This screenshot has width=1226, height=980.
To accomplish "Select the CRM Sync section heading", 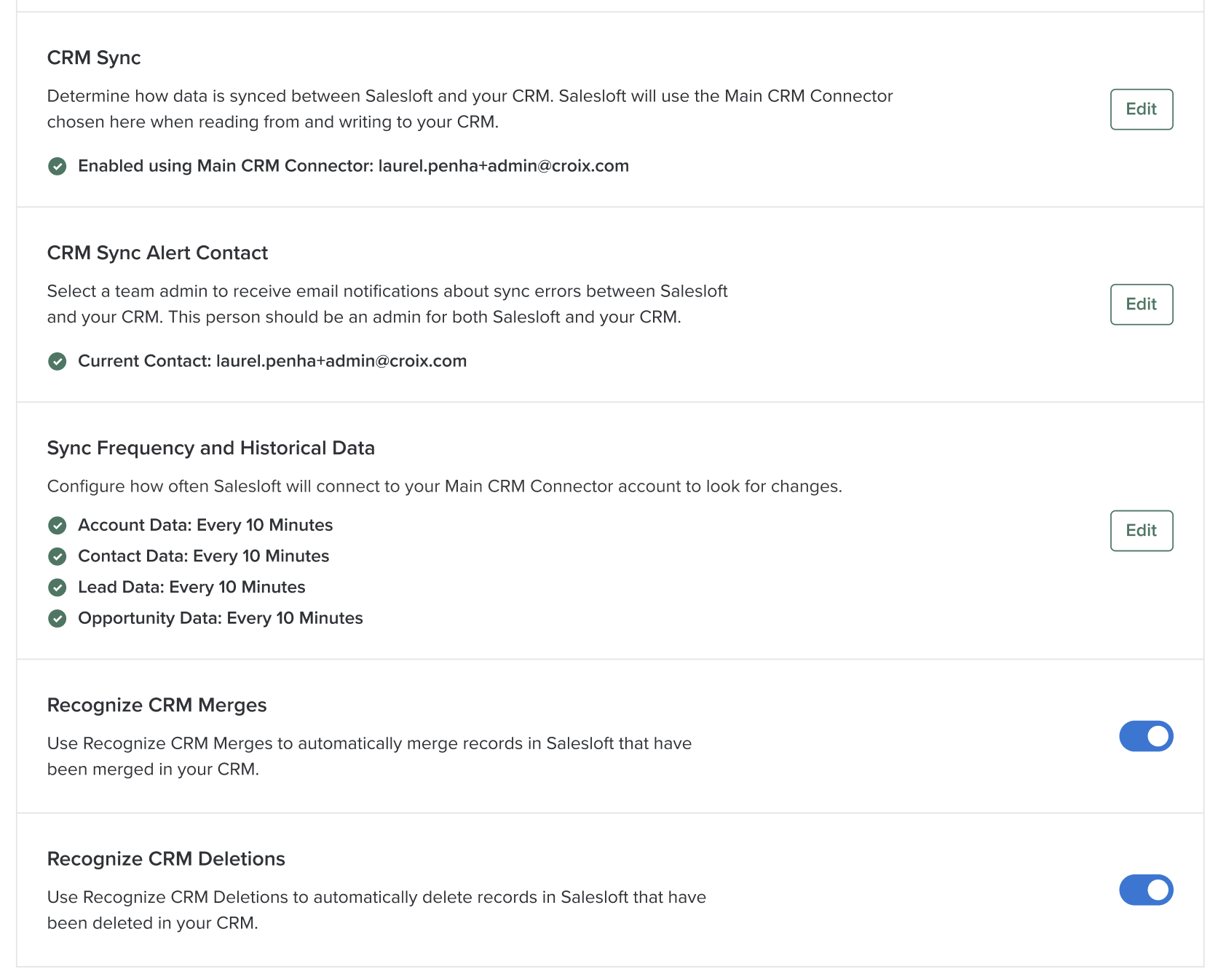I will (x=94, y=58).
